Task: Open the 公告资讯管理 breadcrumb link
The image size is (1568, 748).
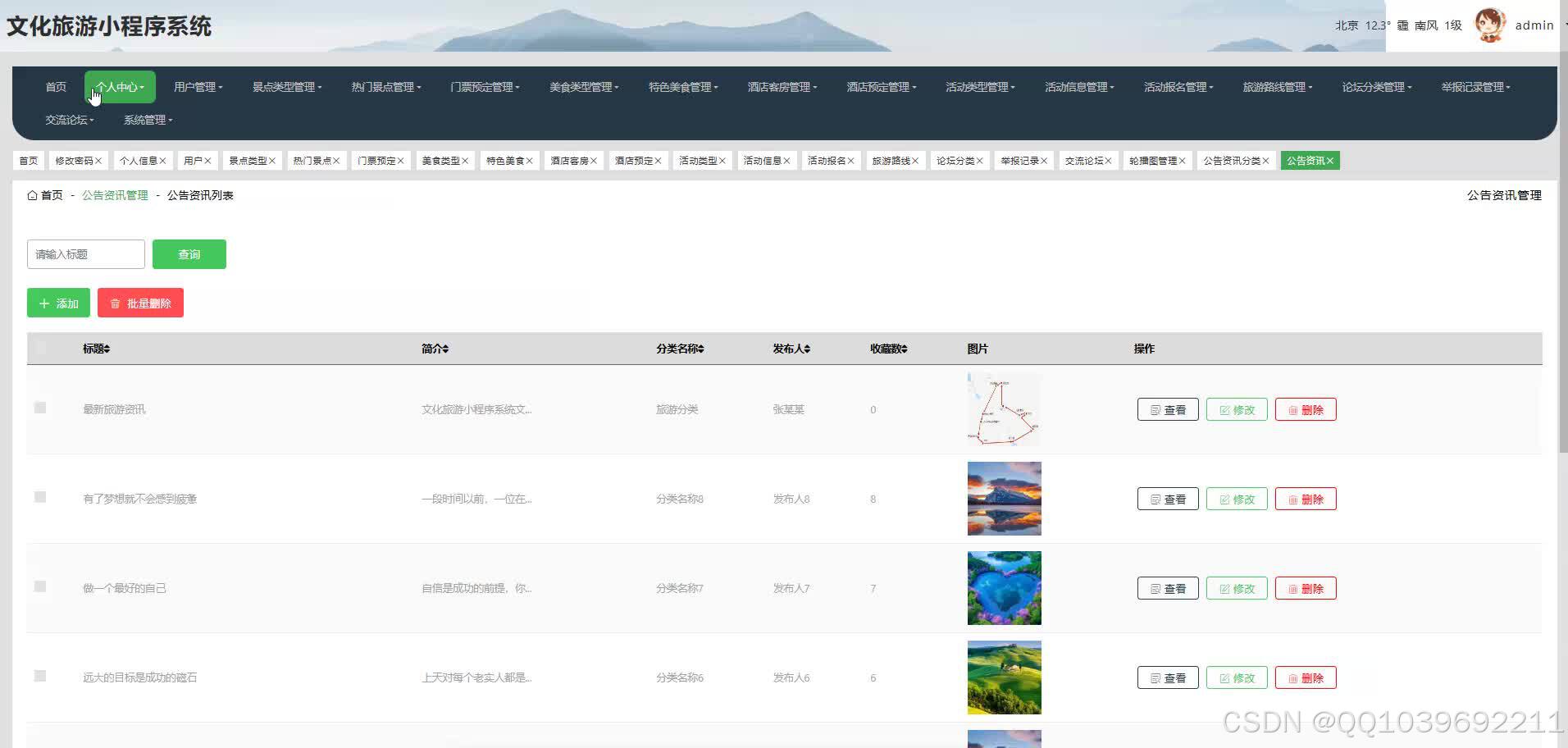Action: click(115, 195)
